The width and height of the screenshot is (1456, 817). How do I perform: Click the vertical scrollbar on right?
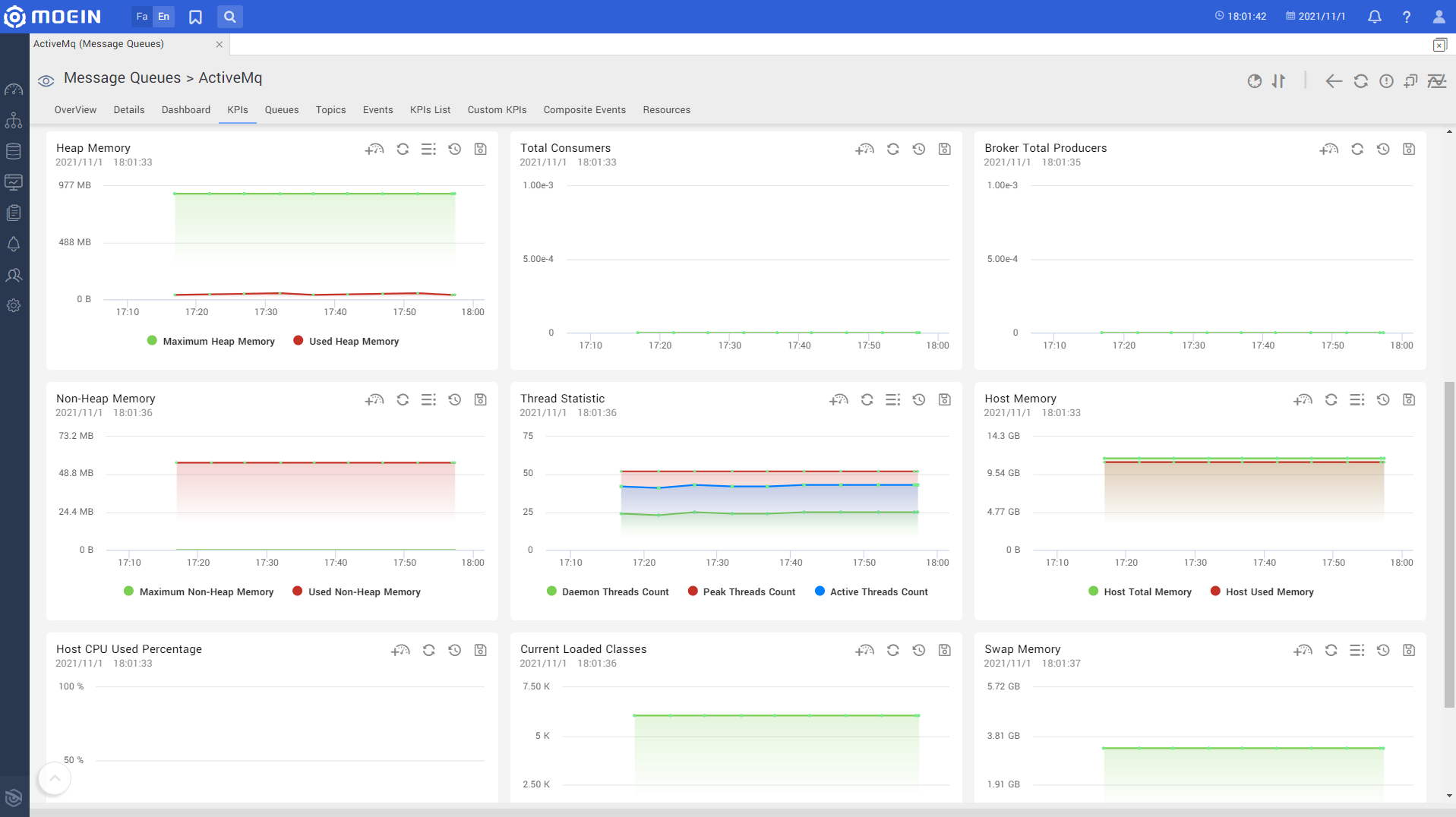click(x=1449, y=544)
